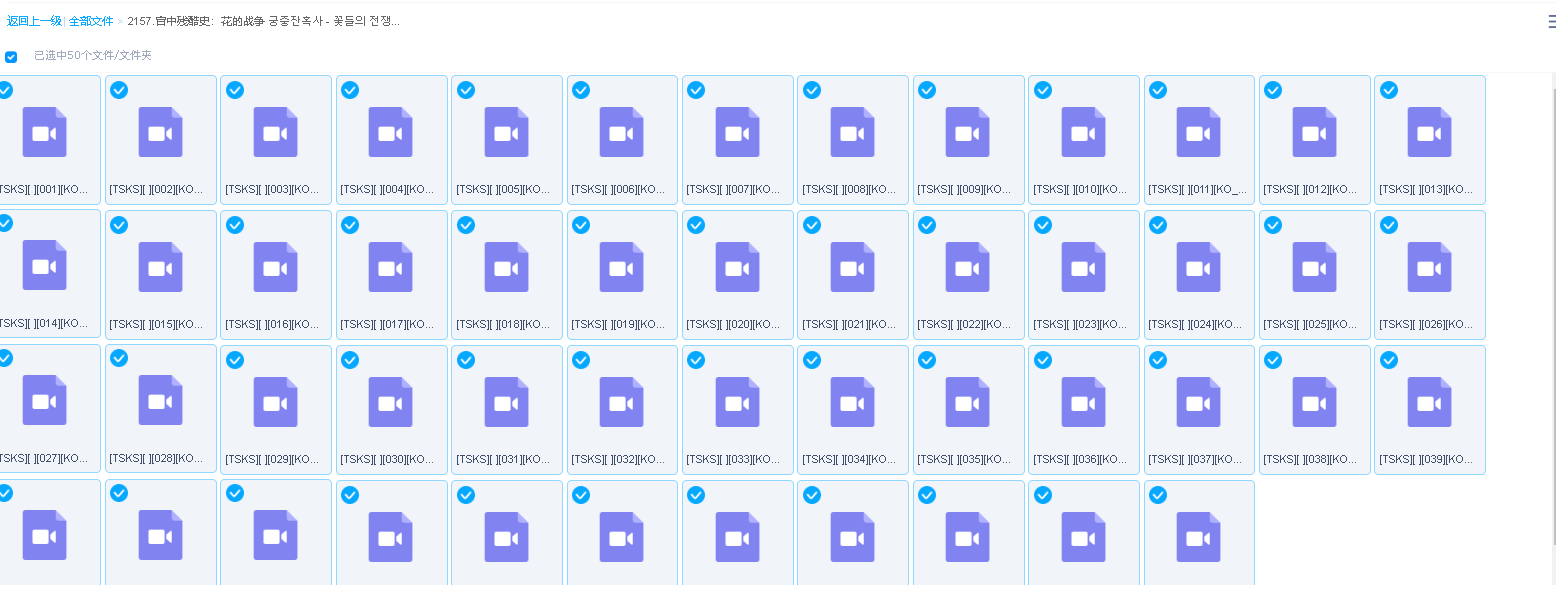Toggle the list view icon at top right

pyautogui.click(x=1551, y=22)
